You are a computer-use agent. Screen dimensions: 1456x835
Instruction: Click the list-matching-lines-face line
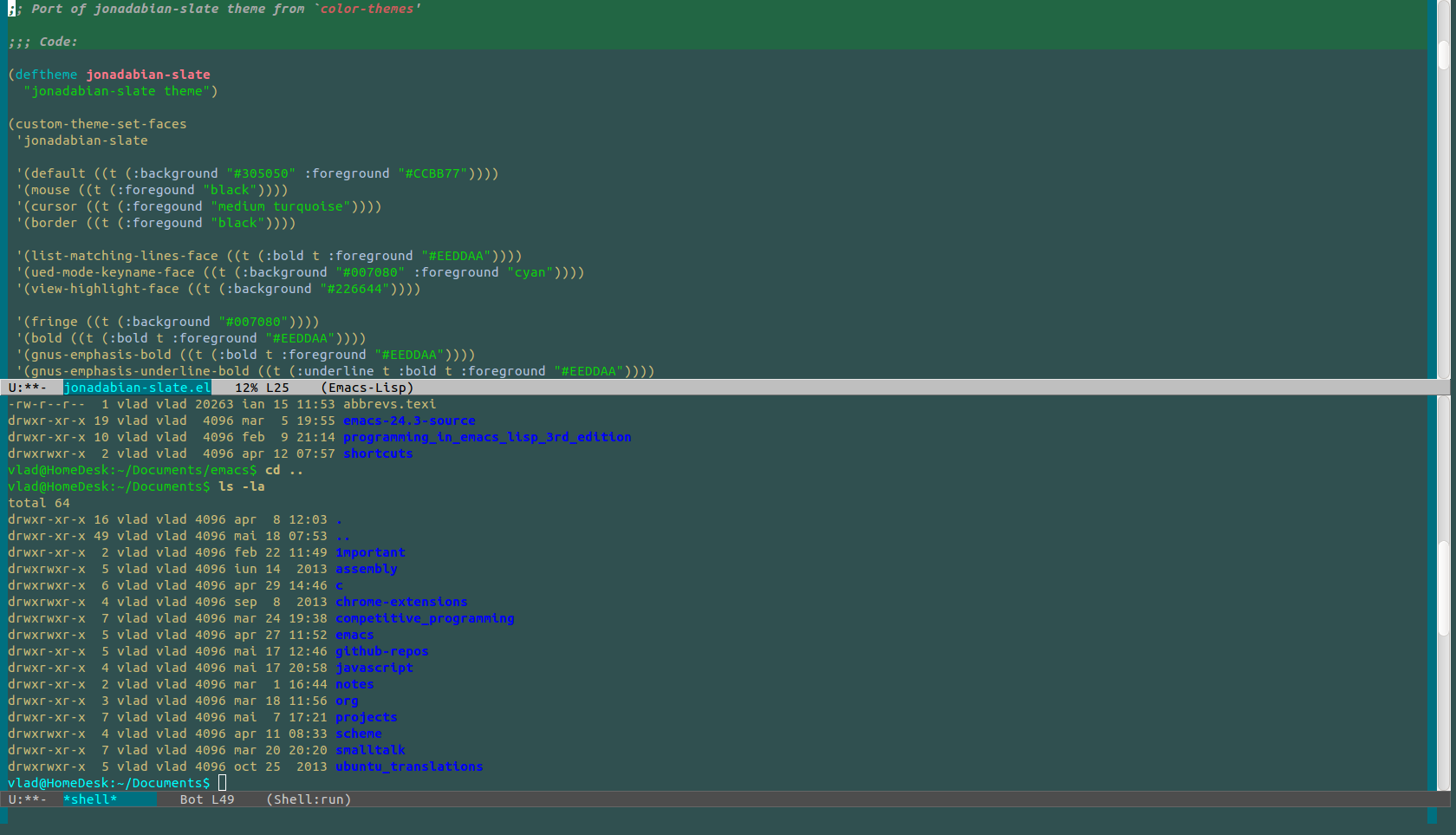[270, 256]
